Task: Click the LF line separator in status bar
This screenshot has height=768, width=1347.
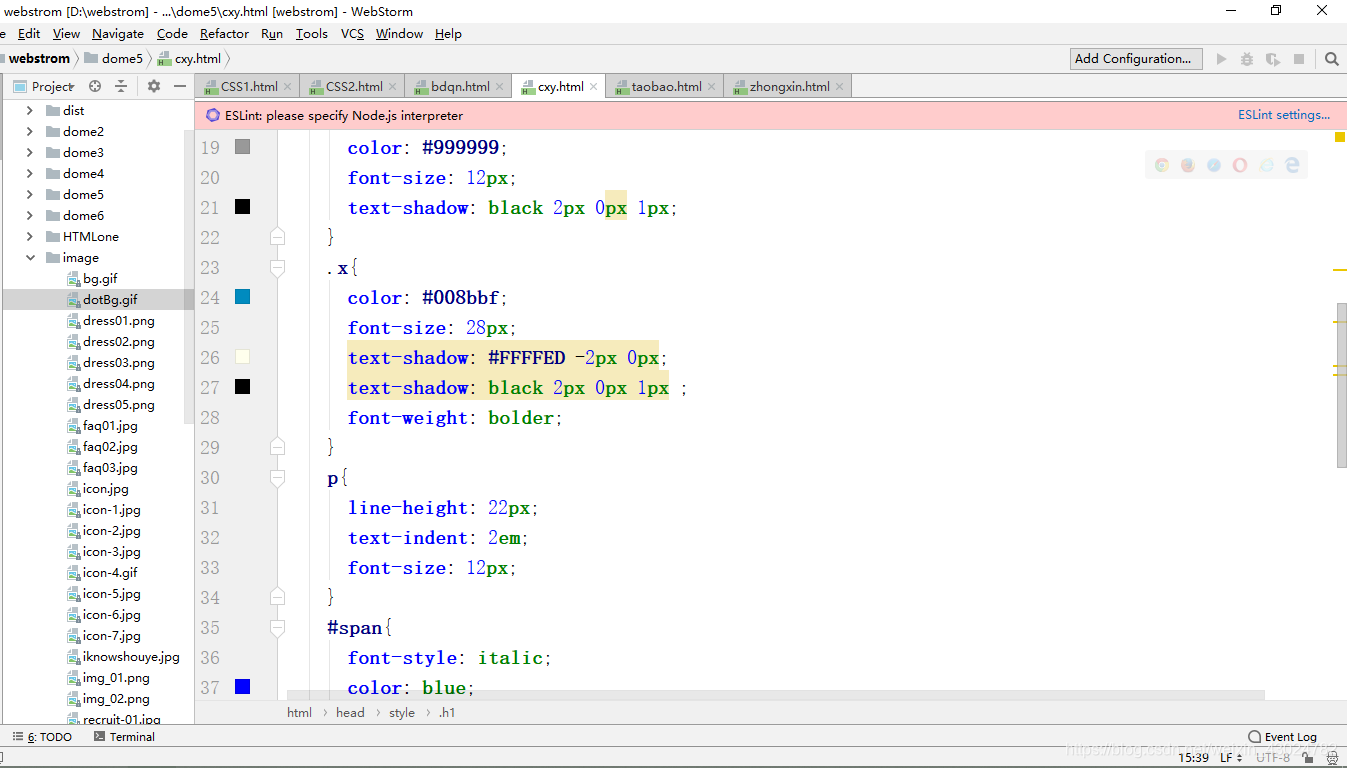Action: (x=1231, y=758)
